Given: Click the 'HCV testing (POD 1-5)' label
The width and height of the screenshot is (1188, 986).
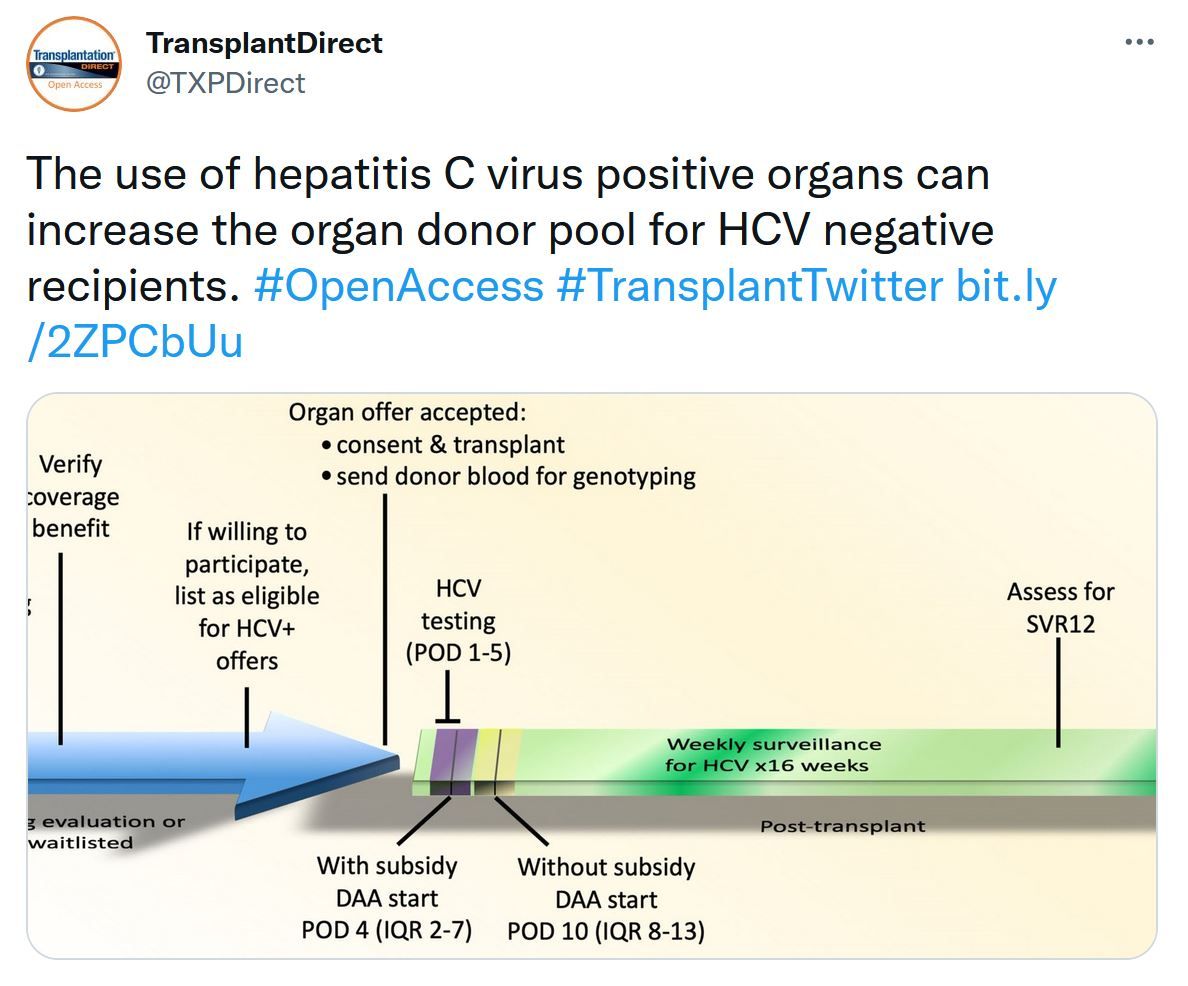Looking at the screenshot, I should click(458, 621).
